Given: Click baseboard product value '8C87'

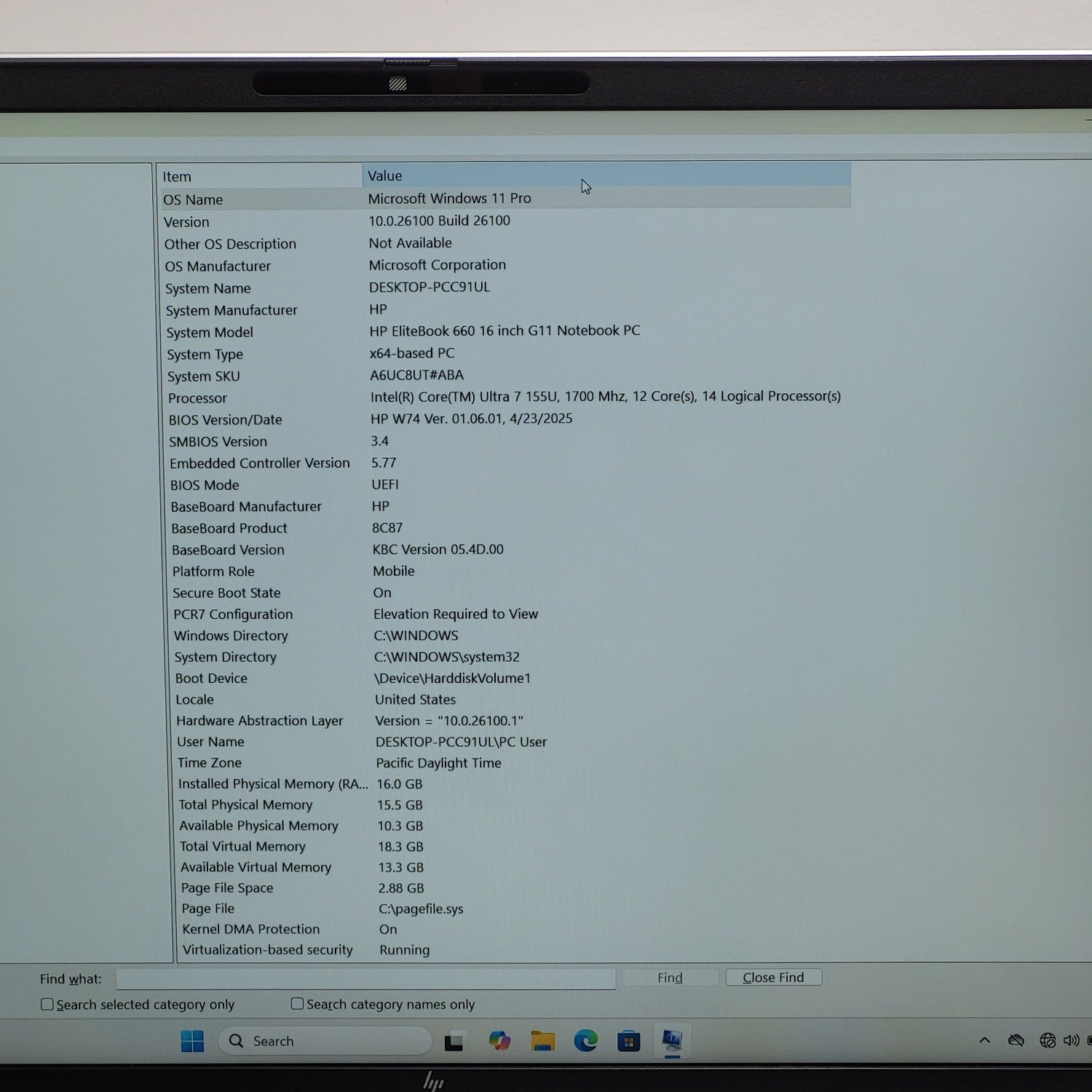Looking at the screenshot, I should point(387,528).
